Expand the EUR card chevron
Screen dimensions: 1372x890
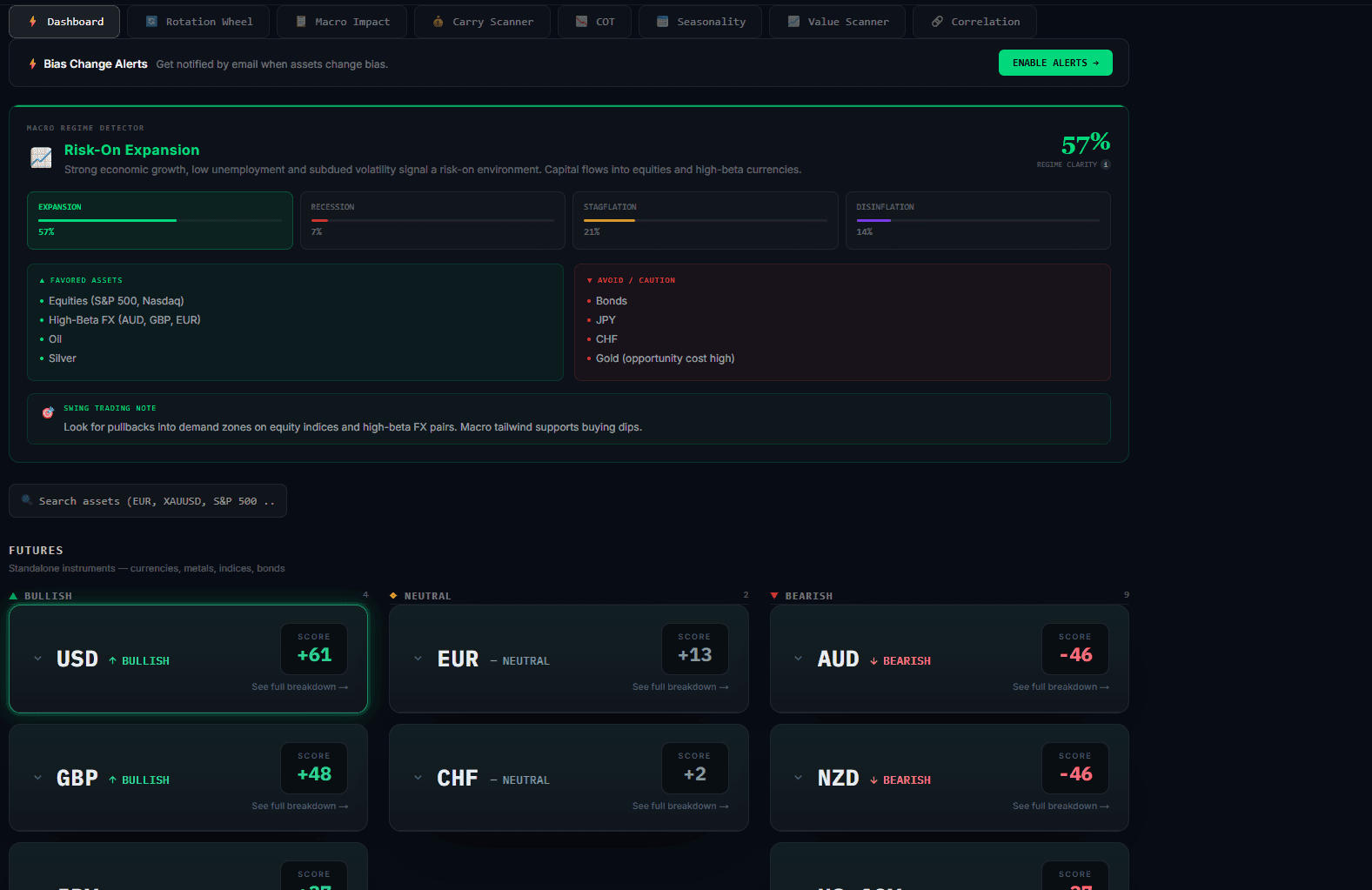point(418,659)
